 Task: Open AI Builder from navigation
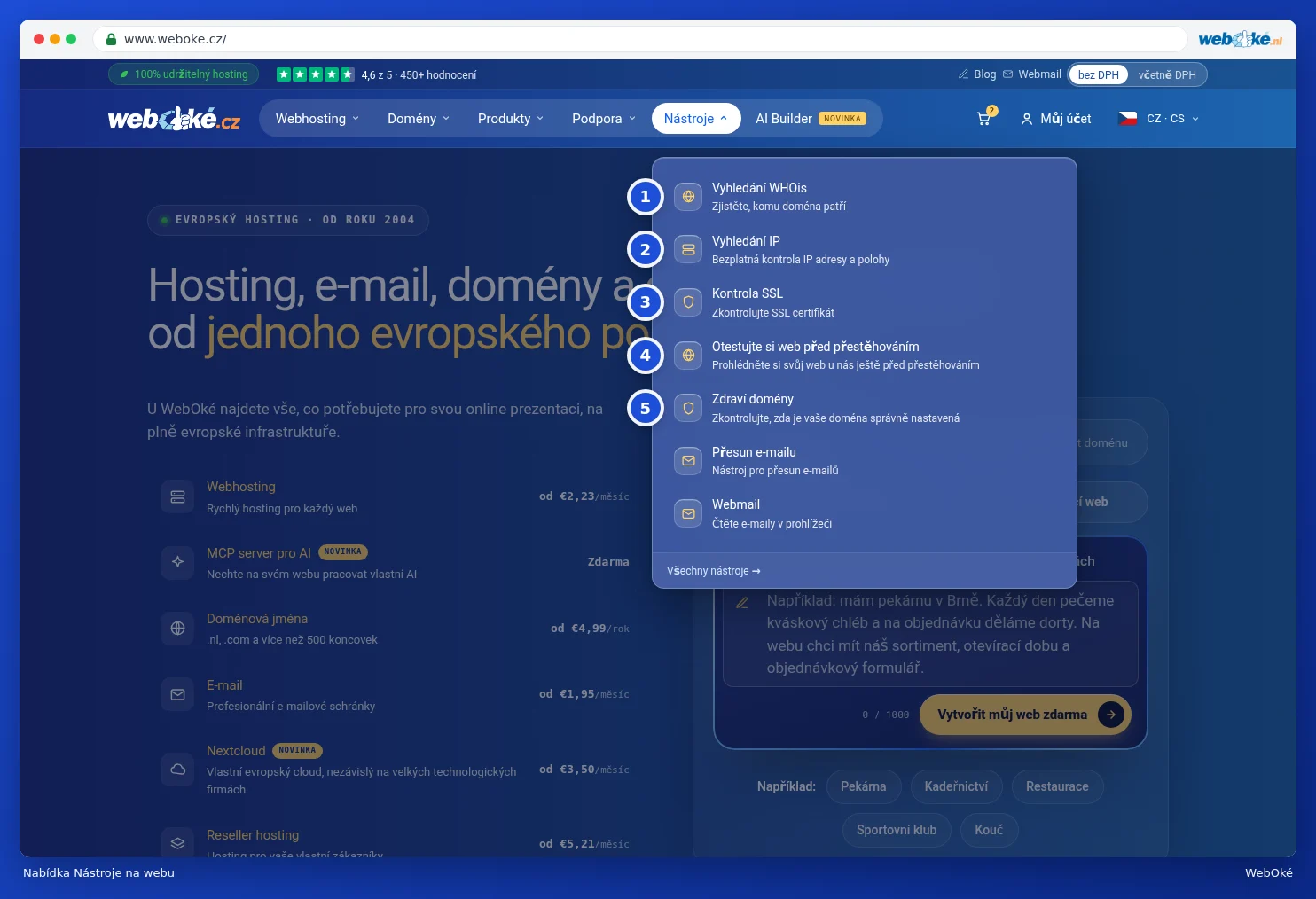click(811, 119)
